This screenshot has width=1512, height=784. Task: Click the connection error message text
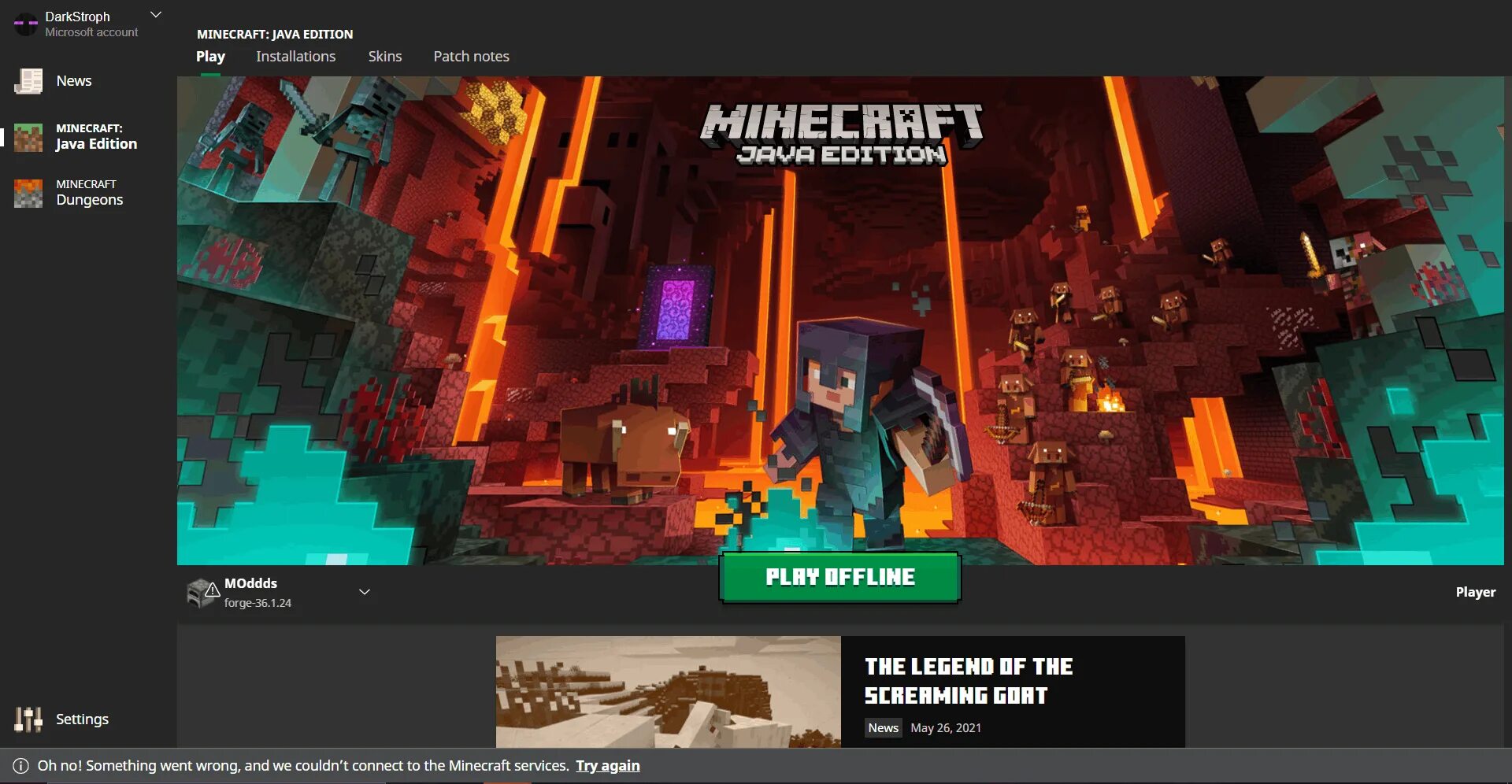click(x=303, y=766)
